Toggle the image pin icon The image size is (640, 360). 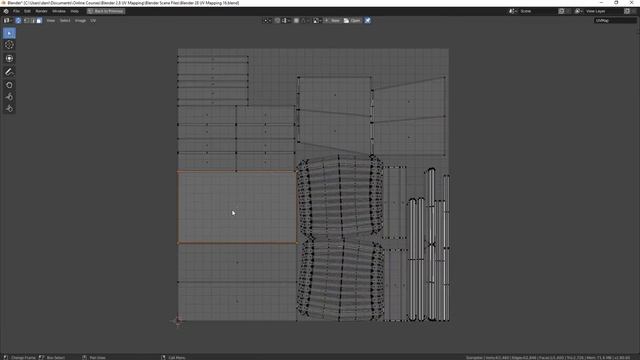368,20
